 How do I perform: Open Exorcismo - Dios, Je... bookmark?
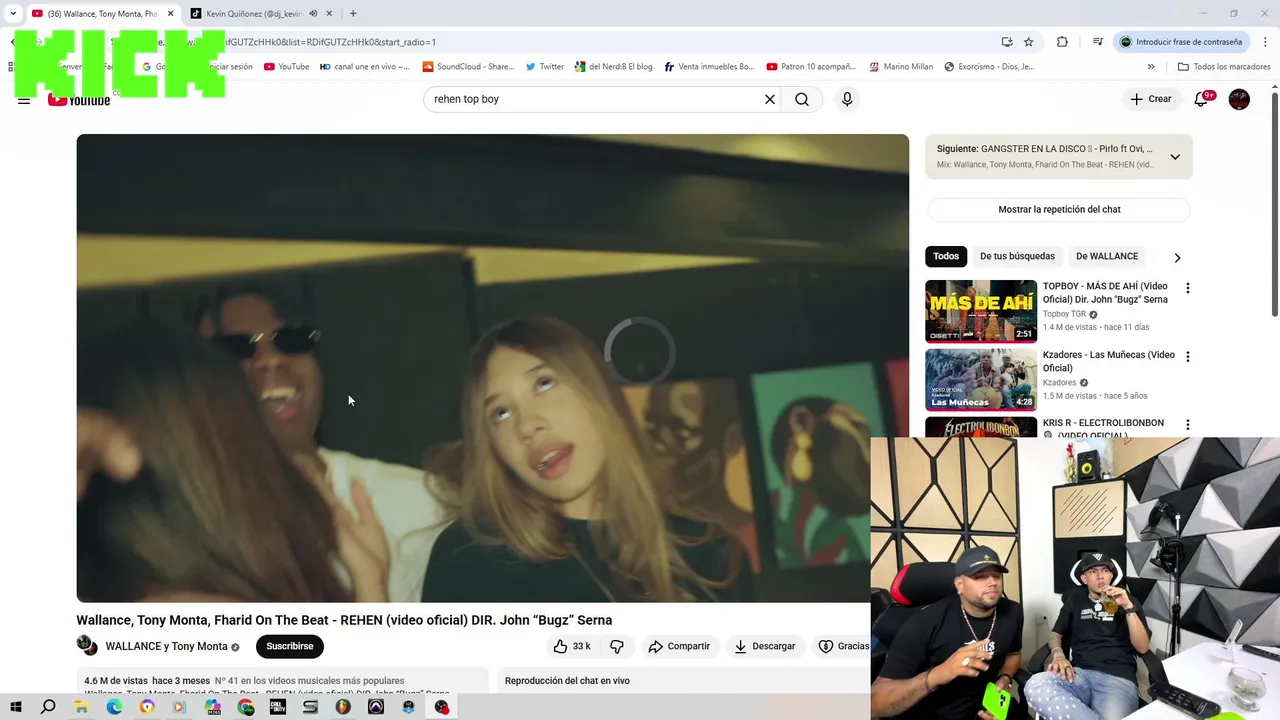point(989,67)
